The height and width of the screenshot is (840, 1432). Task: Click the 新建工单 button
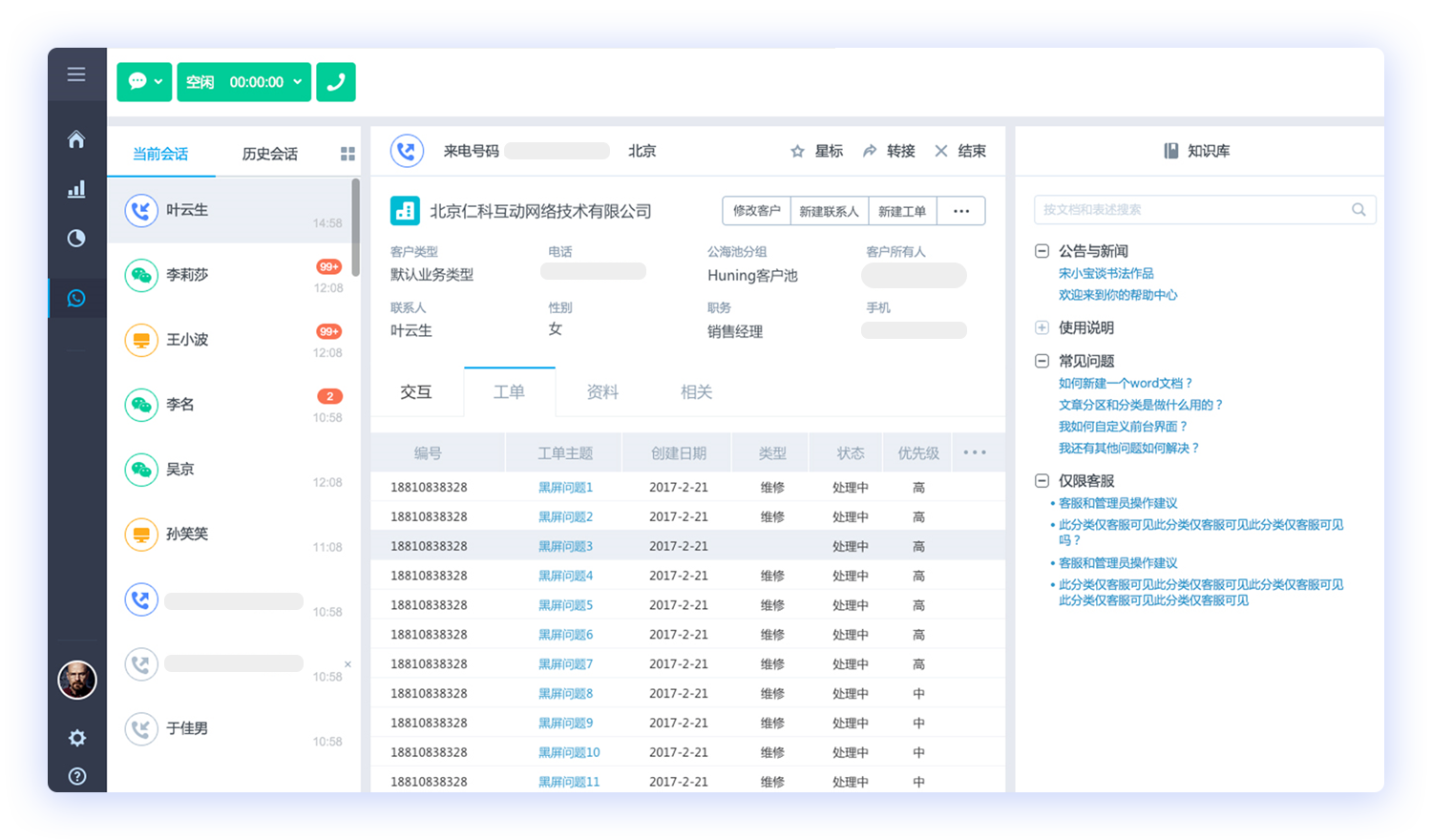point(902,211)
